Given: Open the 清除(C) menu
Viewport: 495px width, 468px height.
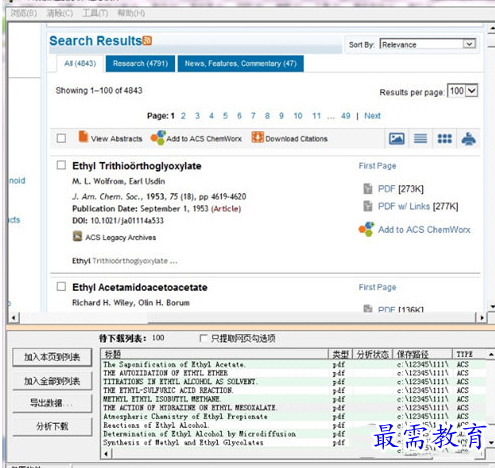Looking at the screenshot, I should [60, 13].
